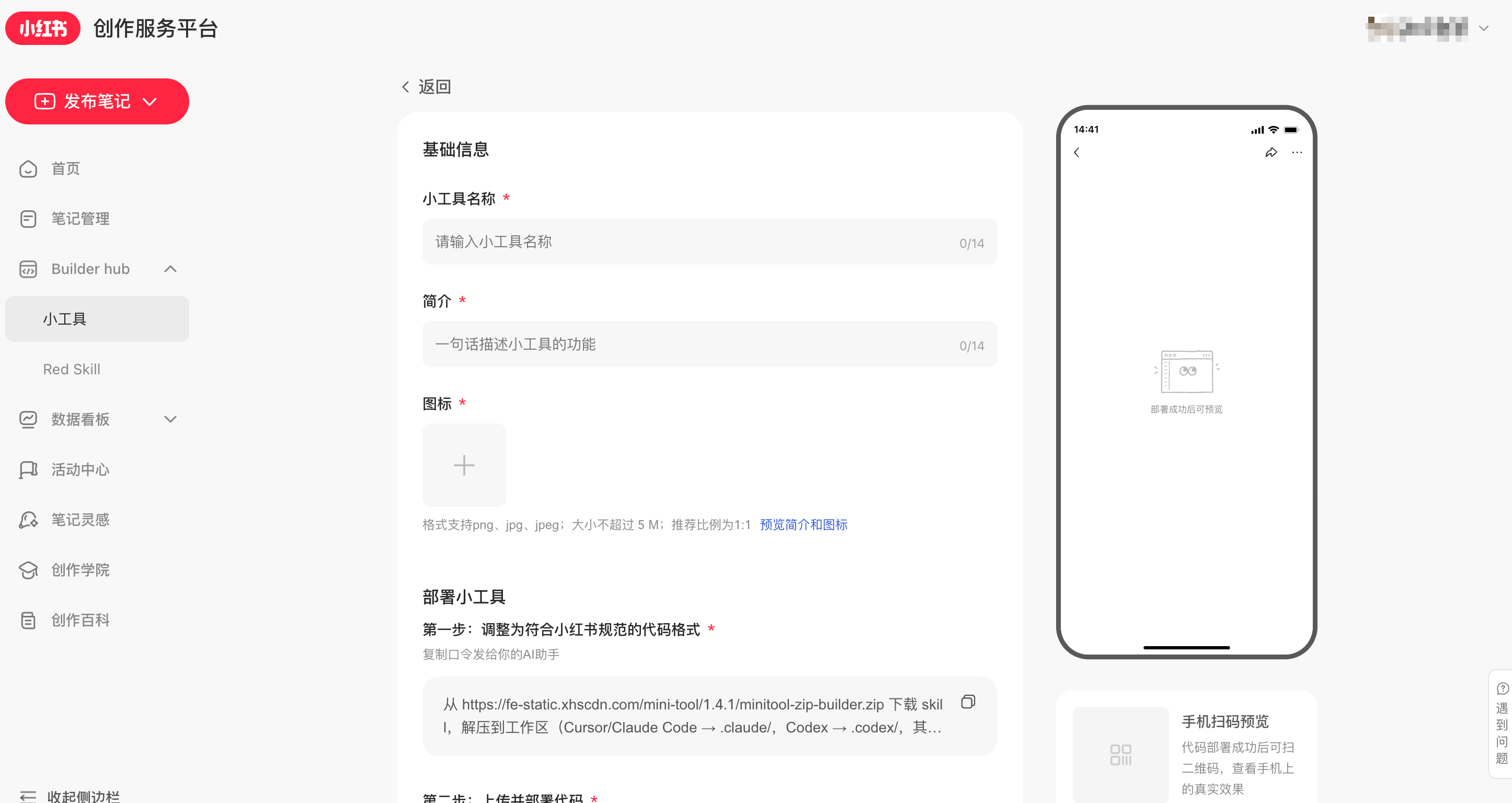Click the 创作学院 graduation cap icon

point(28,570)
